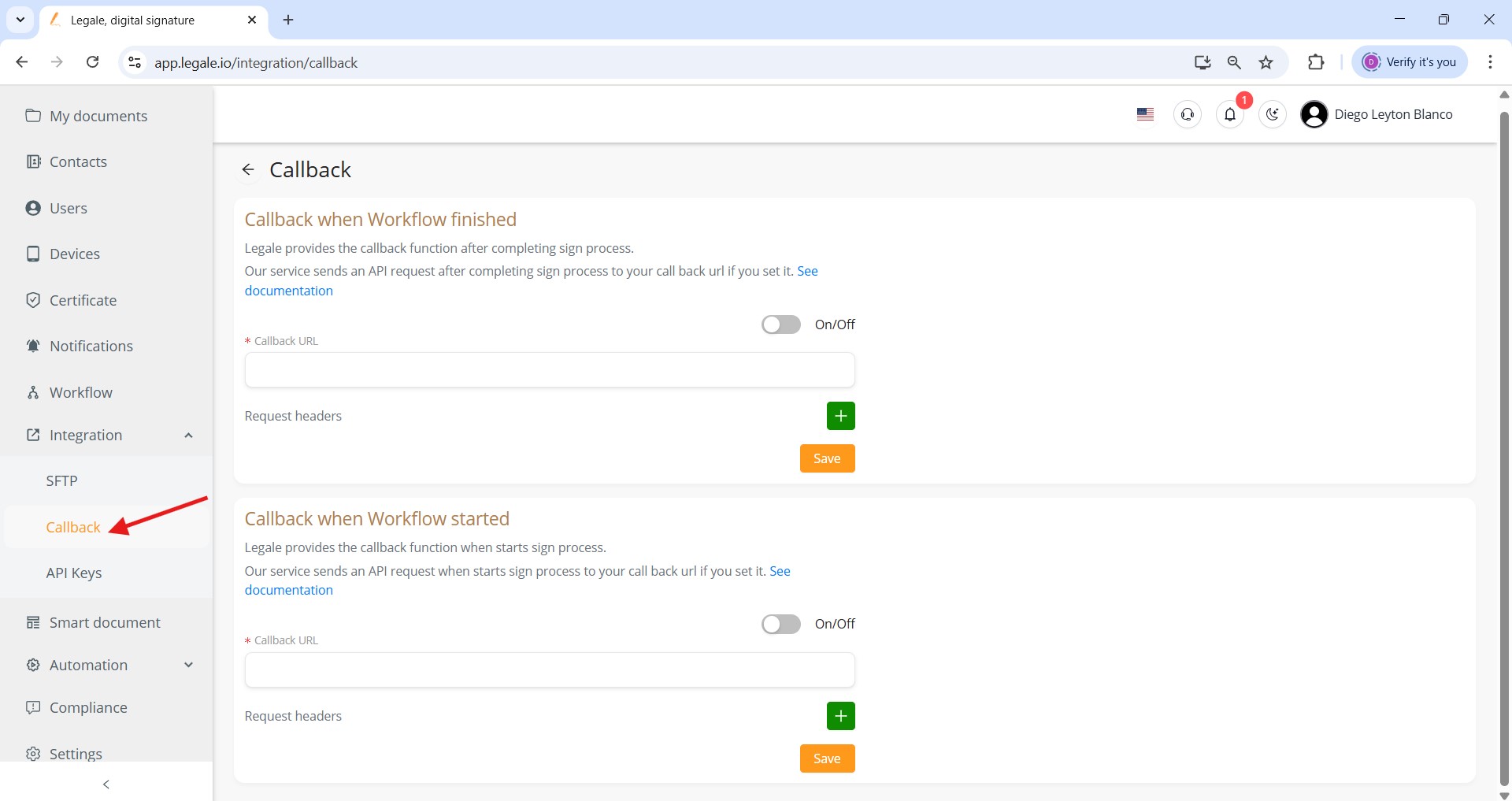Click Callback URL field for Workflow started
The image size is (1512, 801).
coord(550,670)
